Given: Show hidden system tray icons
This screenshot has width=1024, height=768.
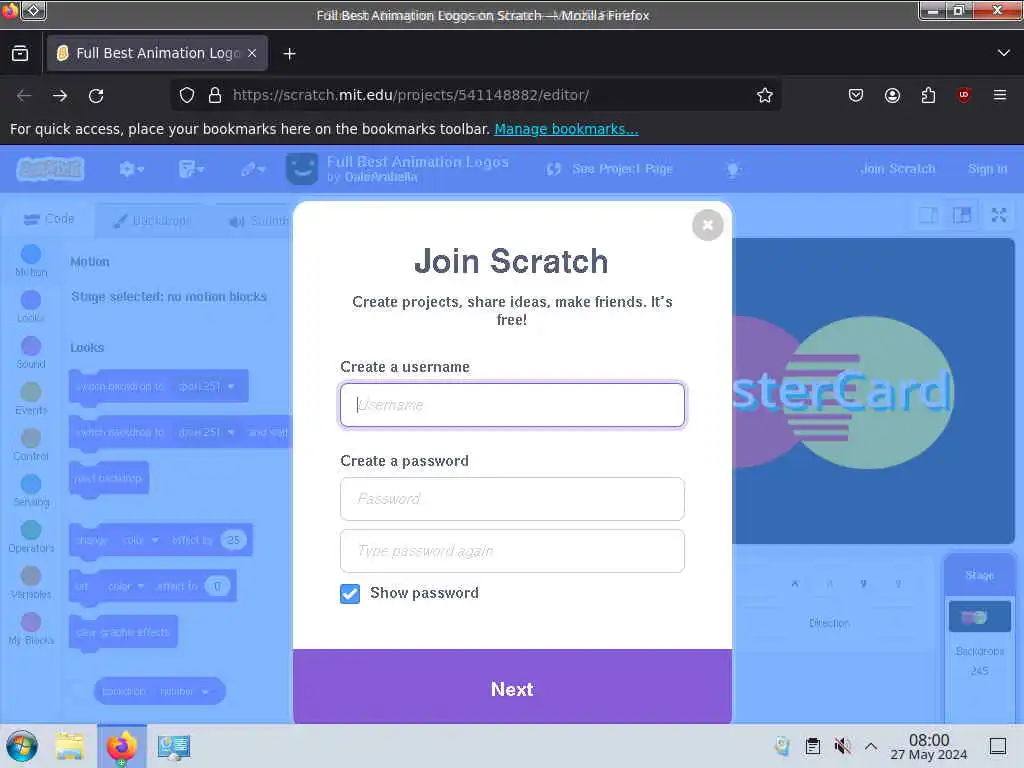Looking at the screenshot, I should [871, 746].
